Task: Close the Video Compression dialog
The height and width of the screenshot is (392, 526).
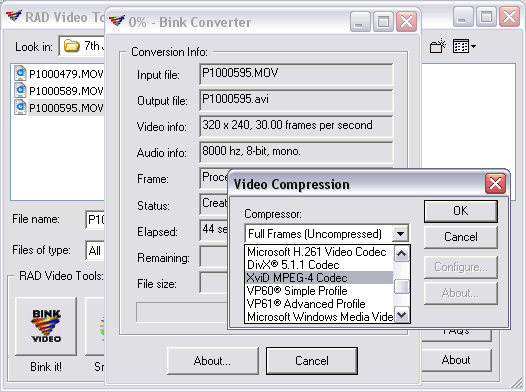Action: [495, 183]
